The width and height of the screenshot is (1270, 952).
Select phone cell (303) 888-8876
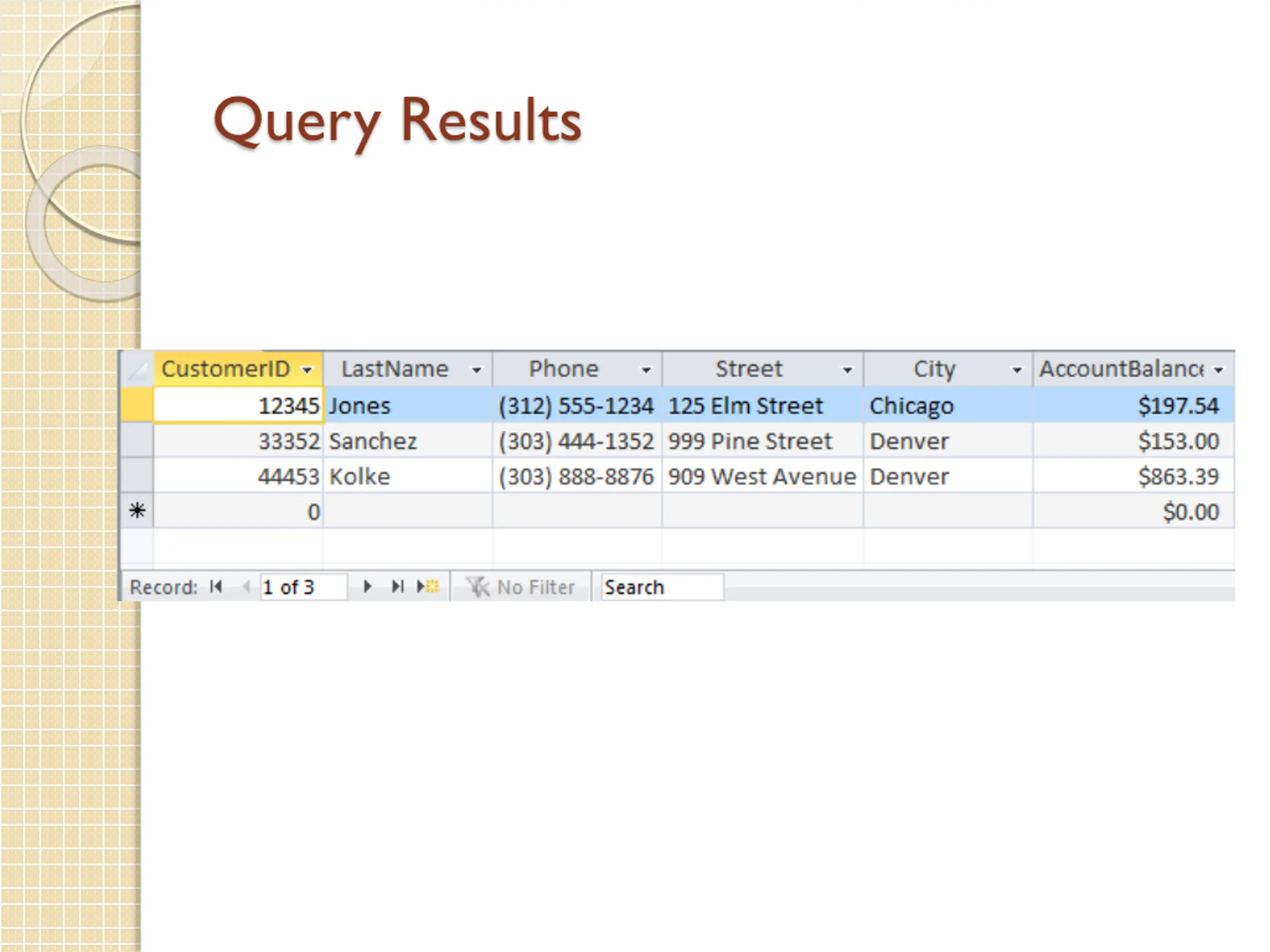(x=577, y=476)
